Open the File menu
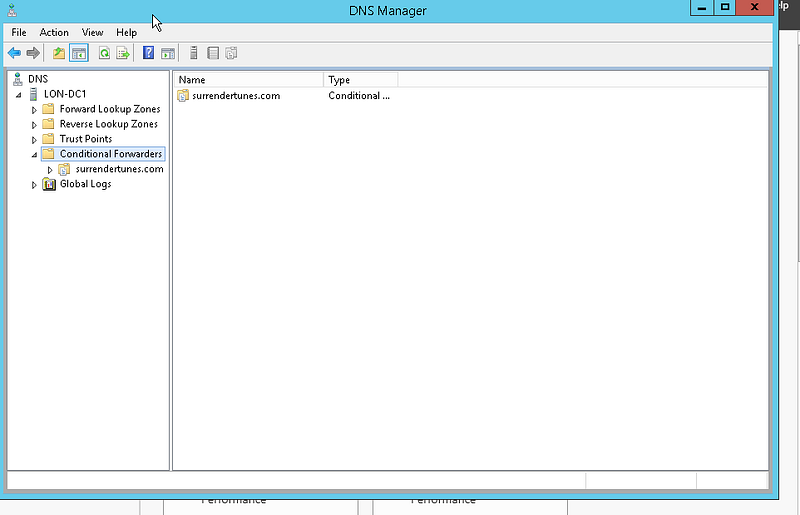 (19, 32)
